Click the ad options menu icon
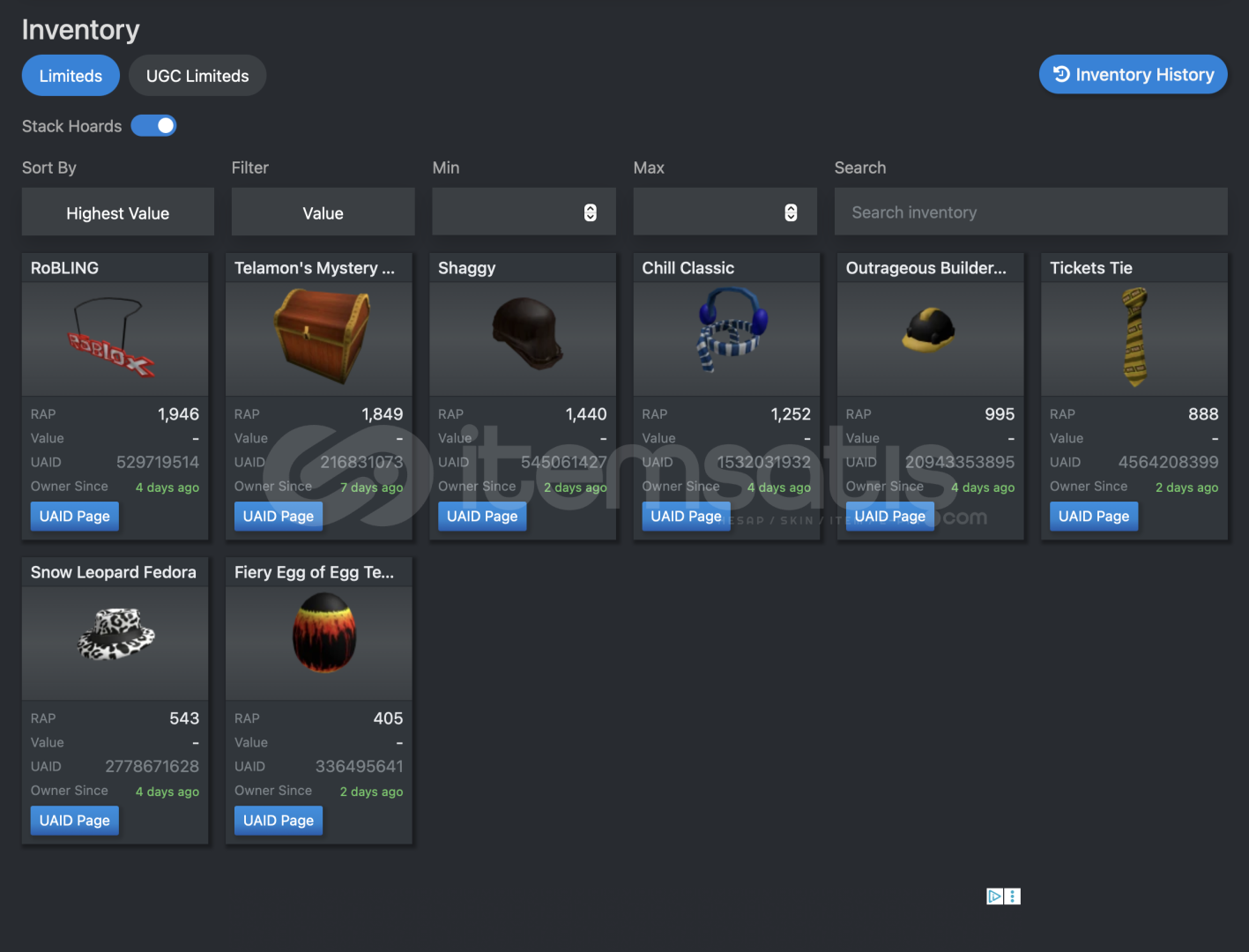 pos(1013,896)
